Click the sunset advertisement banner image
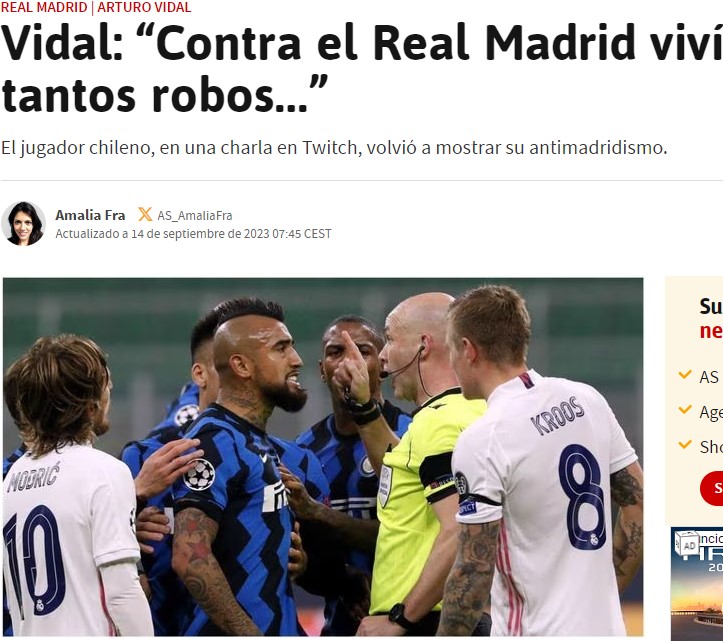The height and width of the screenshot is (641, 723). [x=697, y=584]
